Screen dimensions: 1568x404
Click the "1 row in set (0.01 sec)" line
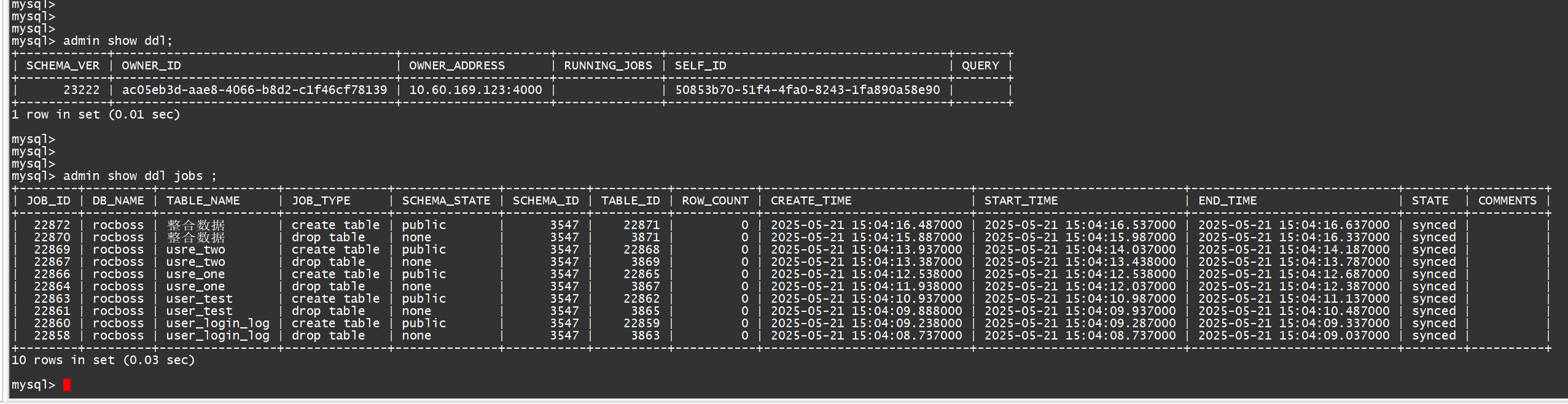[96, 115]
